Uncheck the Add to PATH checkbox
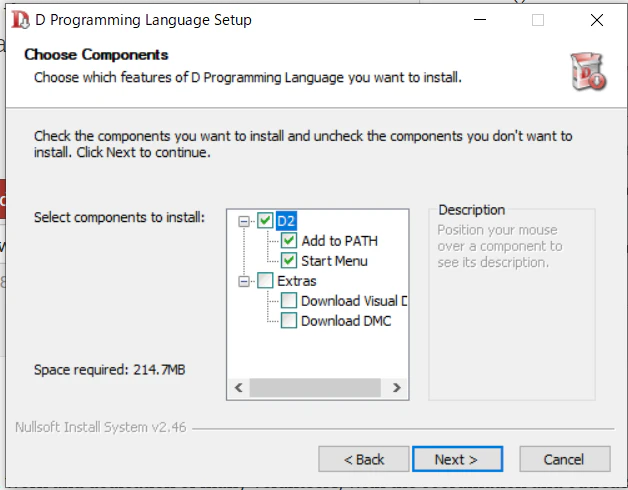The image size is (628, 490). (x=289, y=240)
